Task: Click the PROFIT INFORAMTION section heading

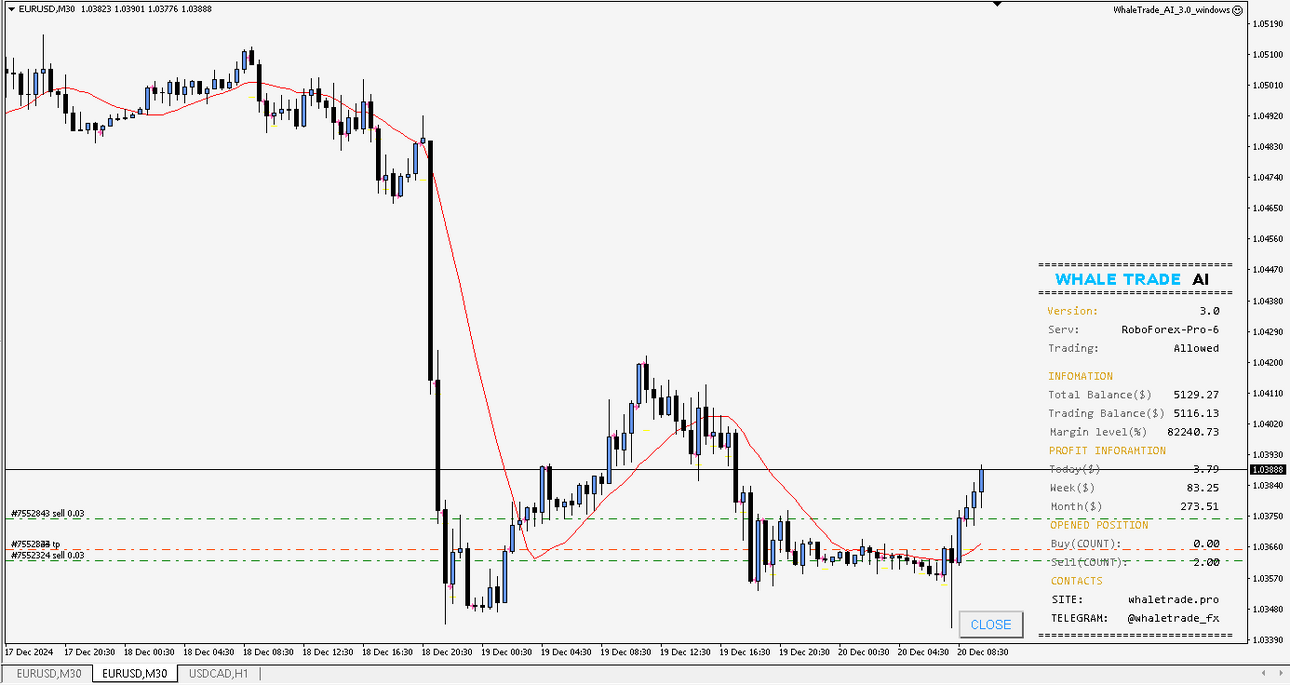Action: [x=1107, y=450]
